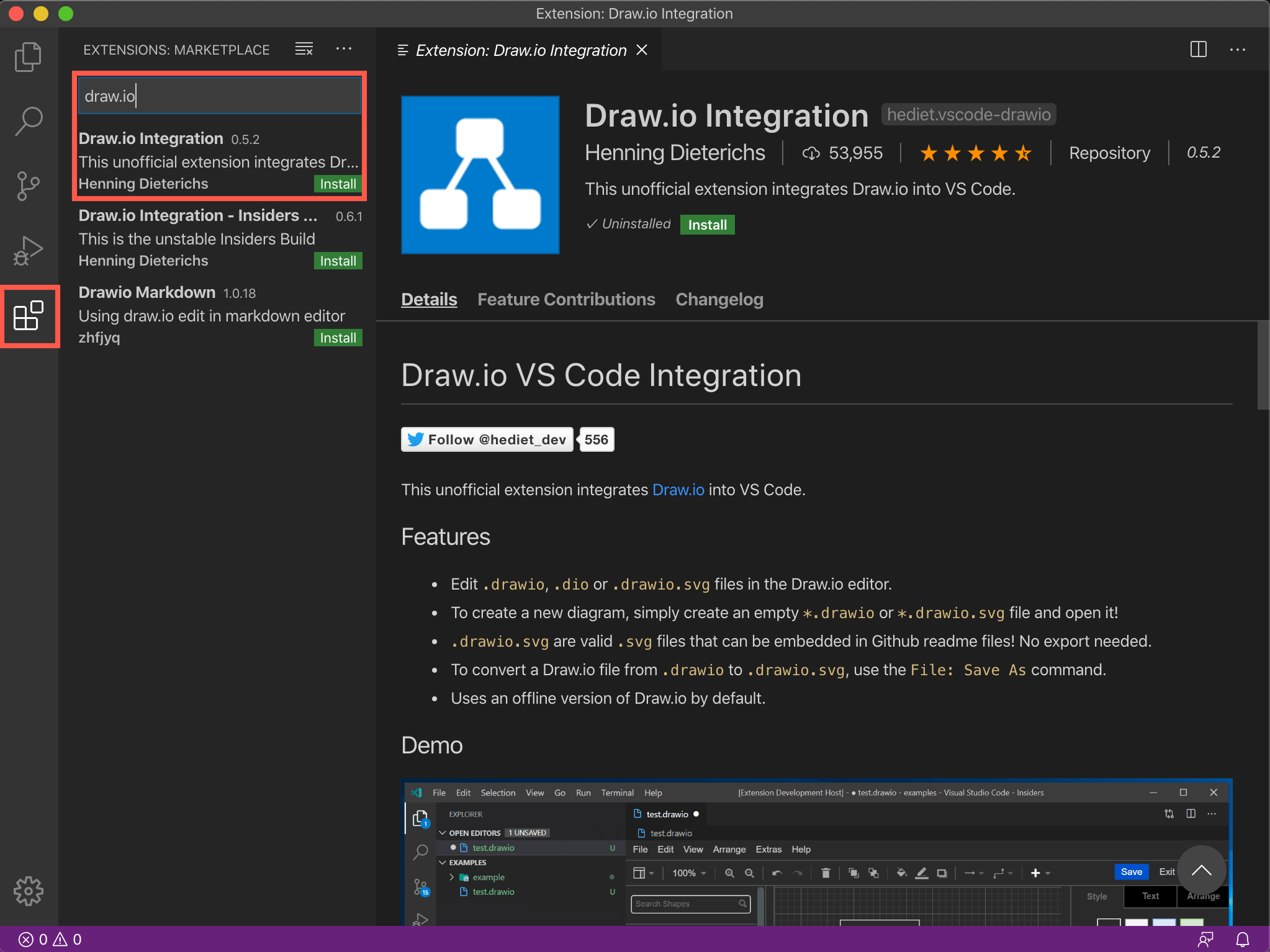Click Follow @hediet_dev Twitter button
Viewport: 1270px width, 952px height.
coord(487,439)
